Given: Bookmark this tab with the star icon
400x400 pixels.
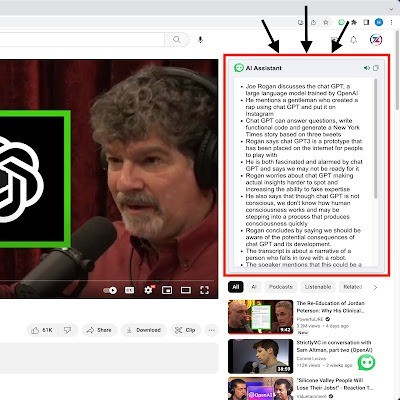Looking at the screenshot, I should click(326, 22).
